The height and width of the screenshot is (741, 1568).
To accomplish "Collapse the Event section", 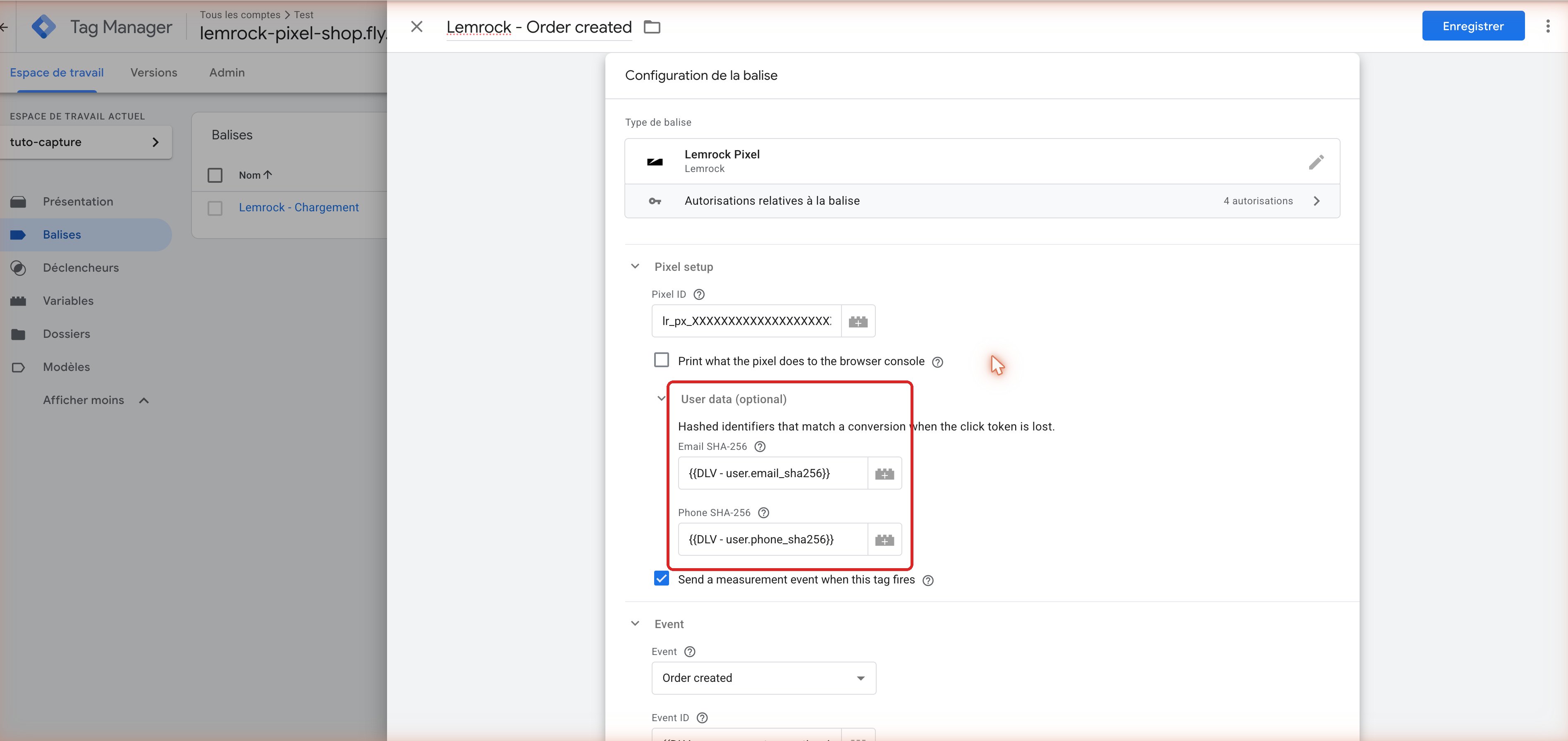I will click(635, 624).
